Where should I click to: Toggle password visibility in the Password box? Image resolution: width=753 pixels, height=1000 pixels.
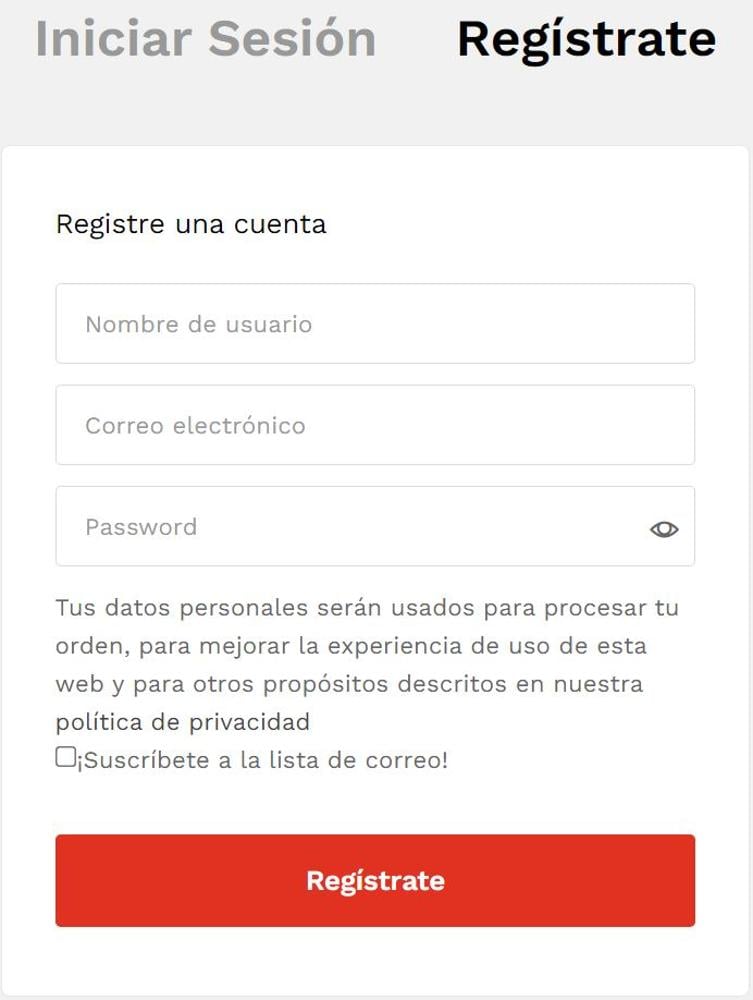664,529
